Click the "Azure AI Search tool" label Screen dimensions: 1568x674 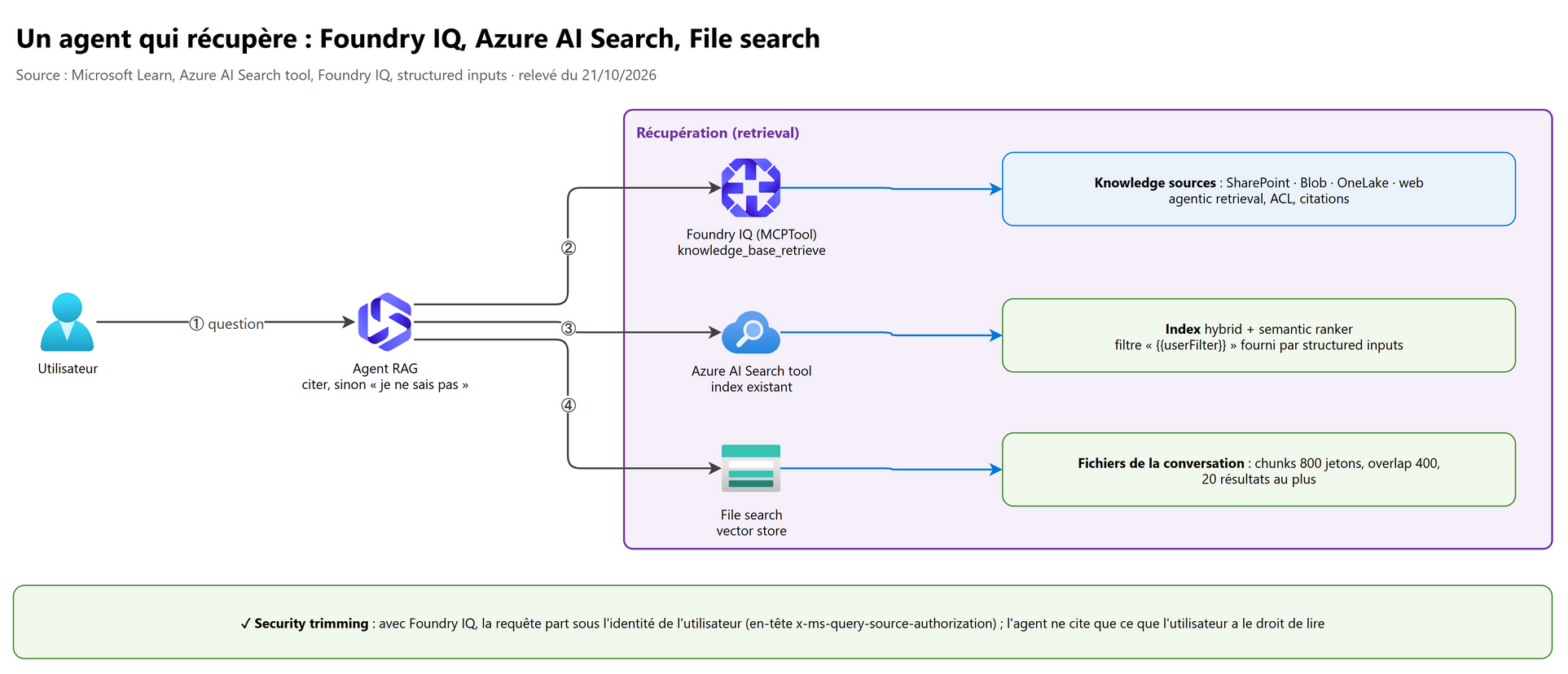pos(752,371)
